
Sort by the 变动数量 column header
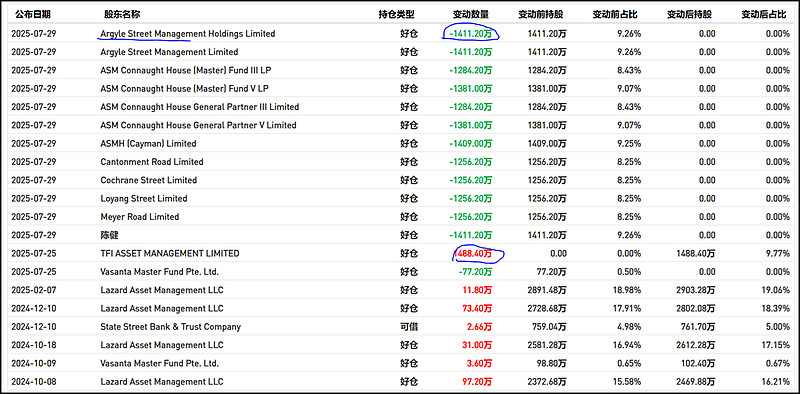point(470,15)
